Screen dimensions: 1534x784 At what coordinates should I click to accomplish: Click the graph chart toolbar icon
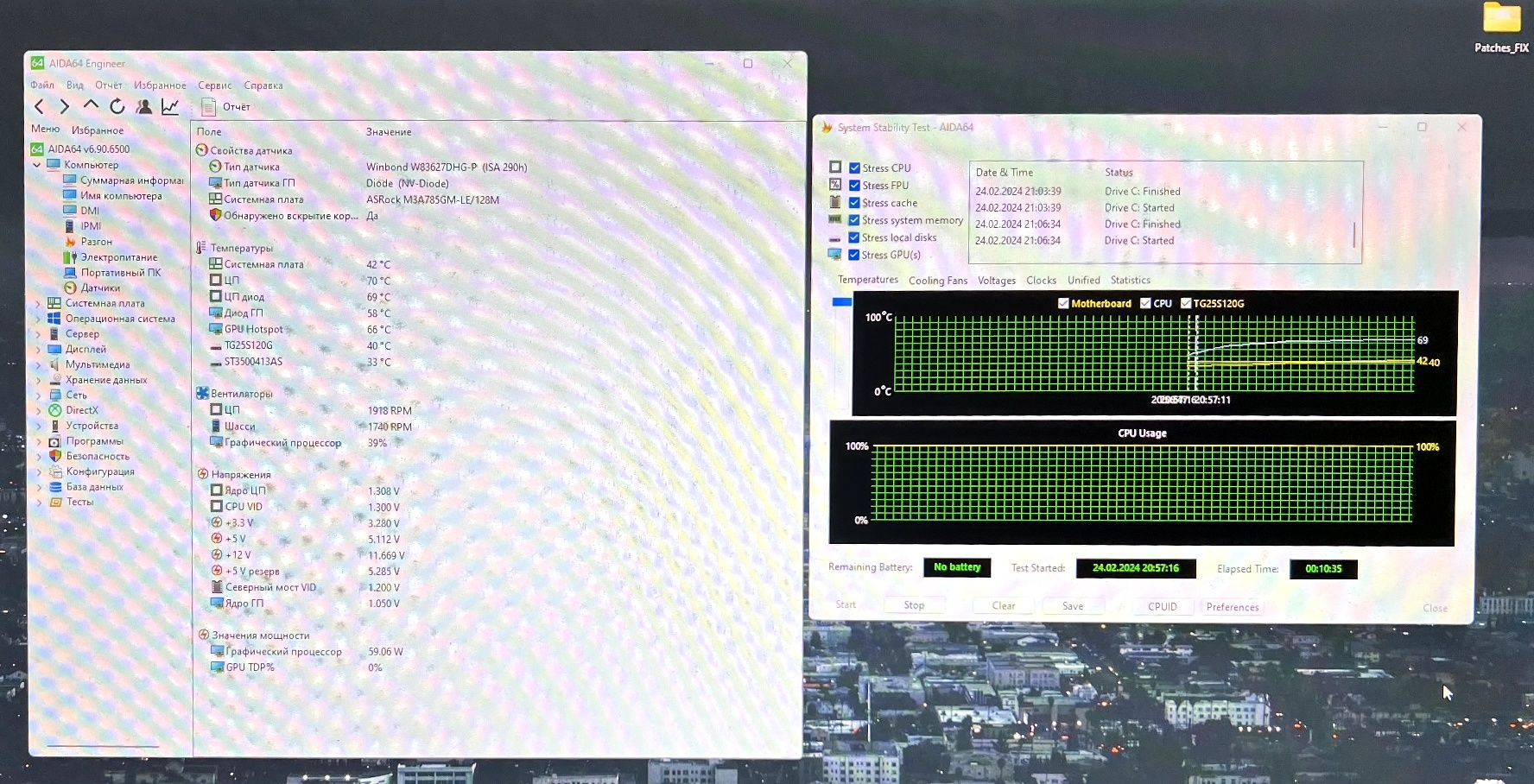tap(170, 106)
